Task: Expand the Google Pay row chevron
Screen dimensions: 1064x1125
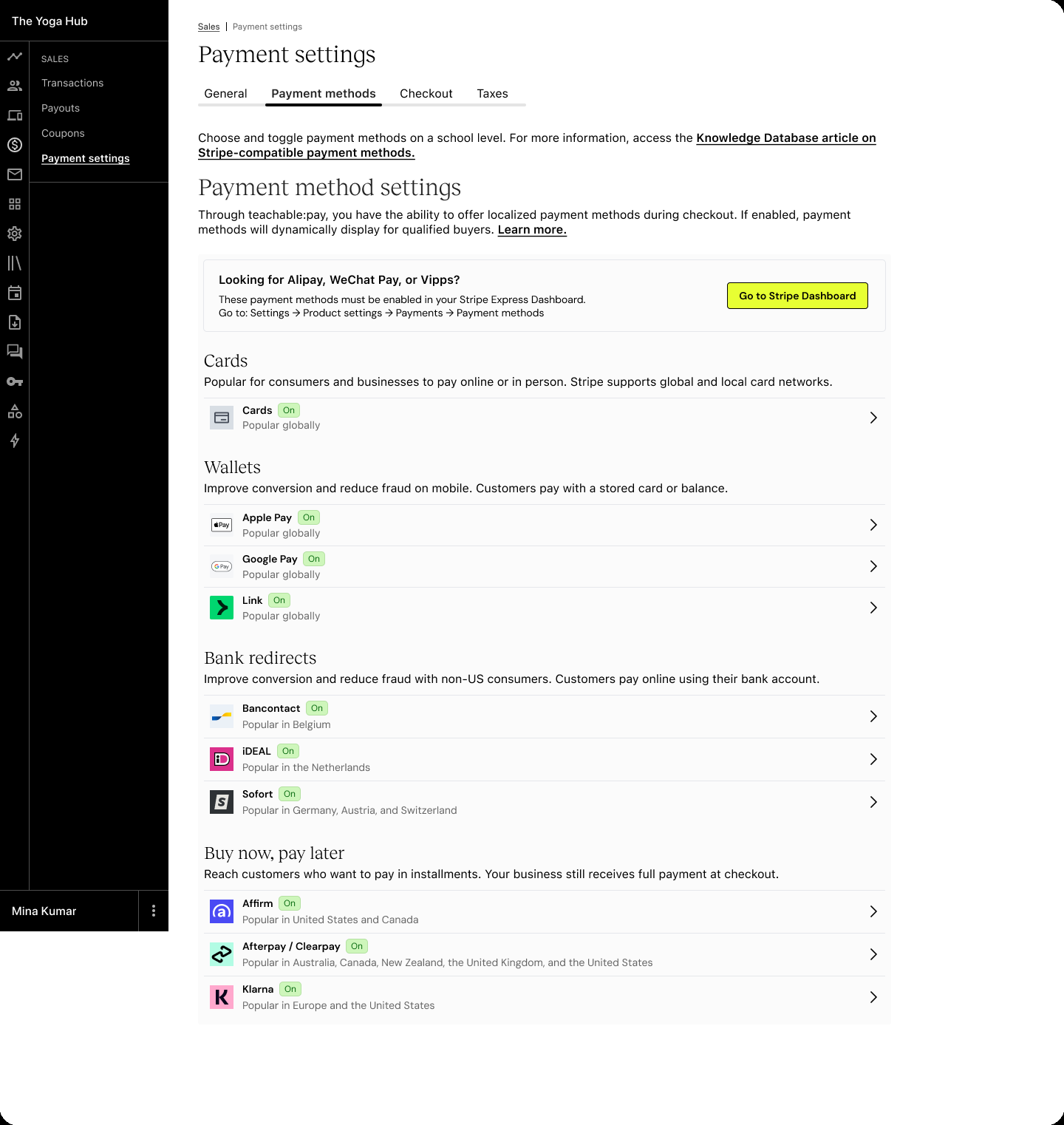Action: point(873,566)
